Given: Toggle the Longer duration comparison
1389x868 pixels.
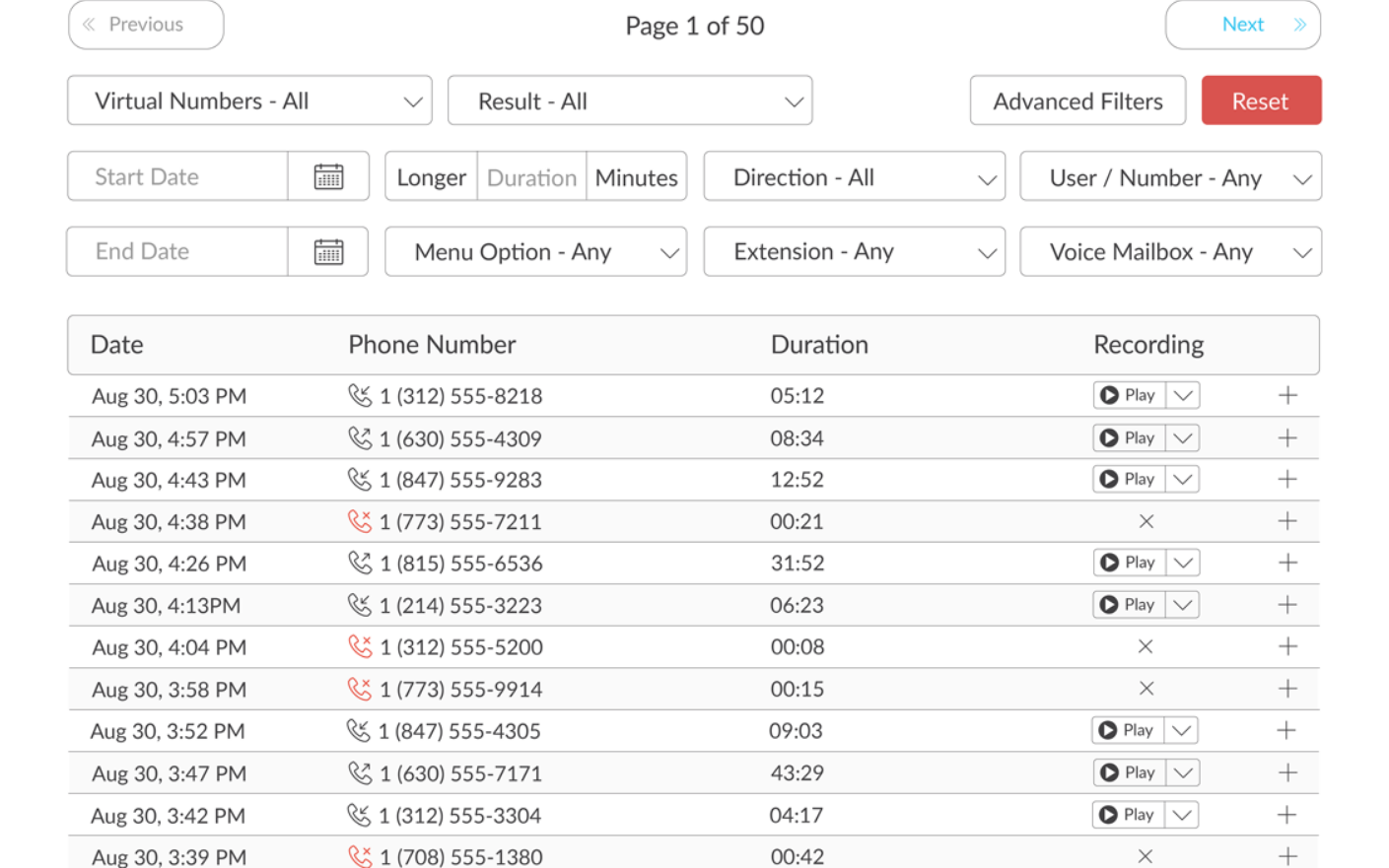Looking at the screenshot, I should pyautogui.click(x=432, y=176).
